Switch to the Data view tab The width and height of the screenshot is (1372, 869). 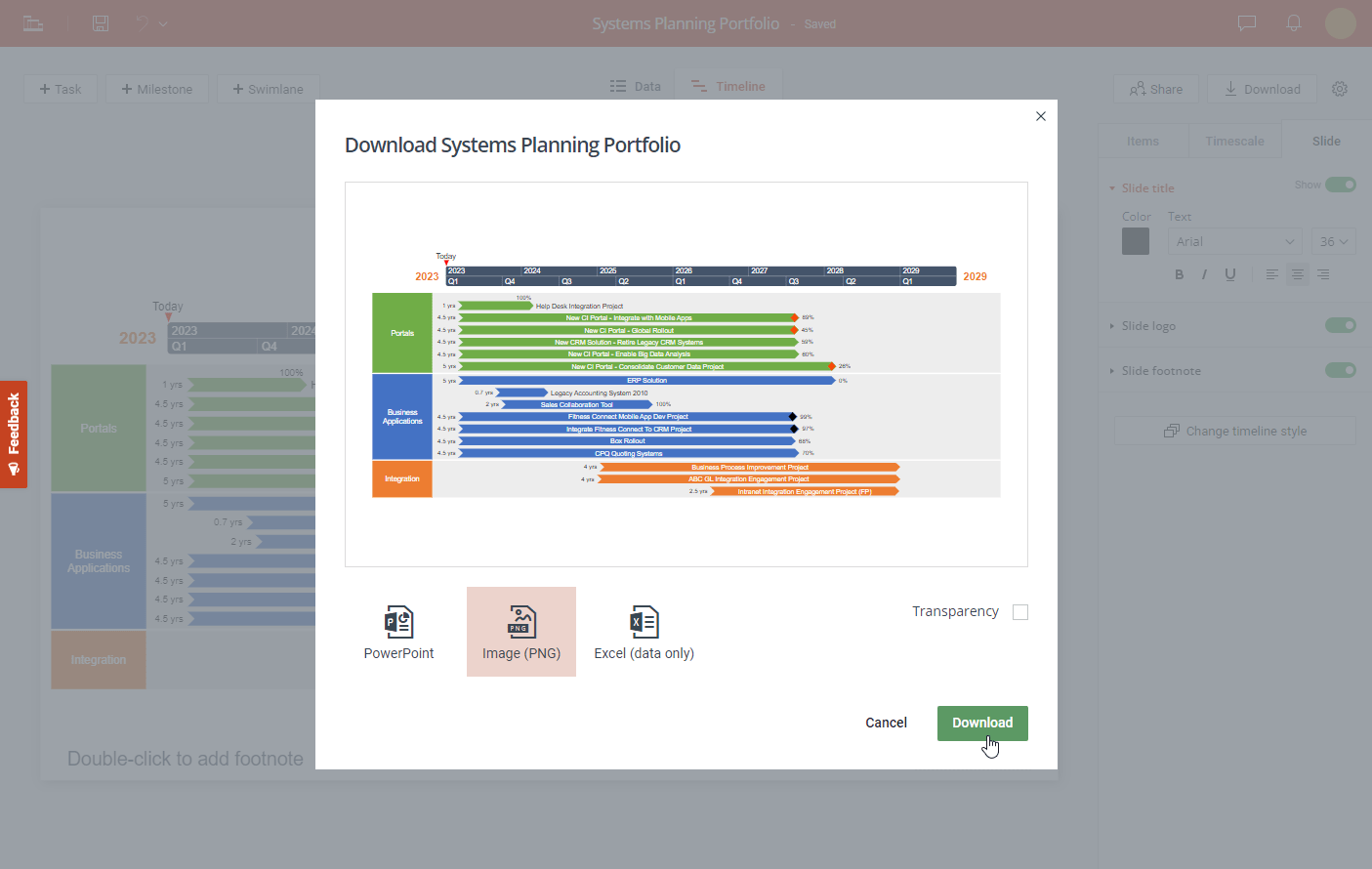tap(636, 85)
